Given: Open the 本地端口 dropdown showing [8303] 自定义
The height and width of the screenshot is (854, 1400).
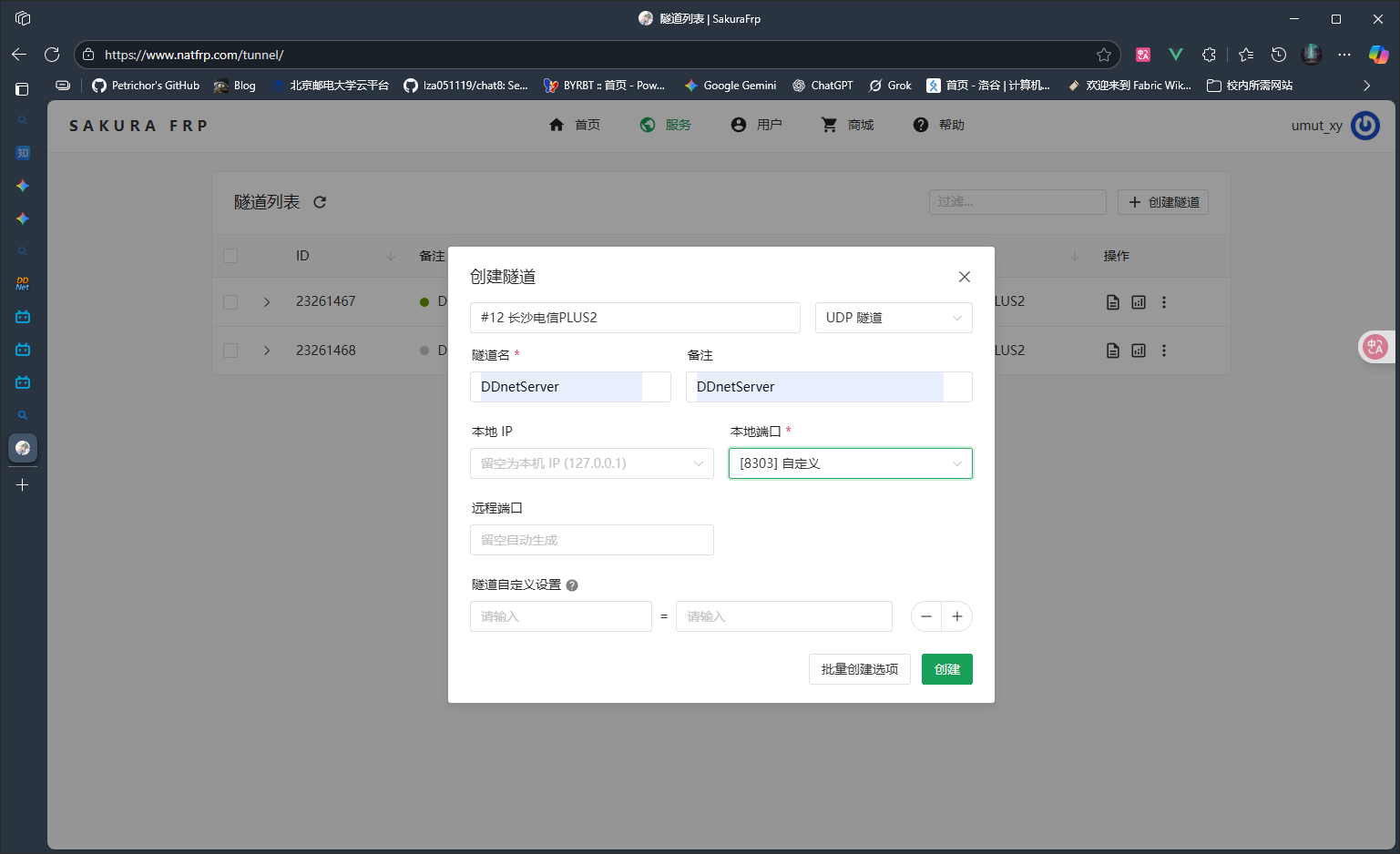Looking at the screenshot, I should 850,463.
